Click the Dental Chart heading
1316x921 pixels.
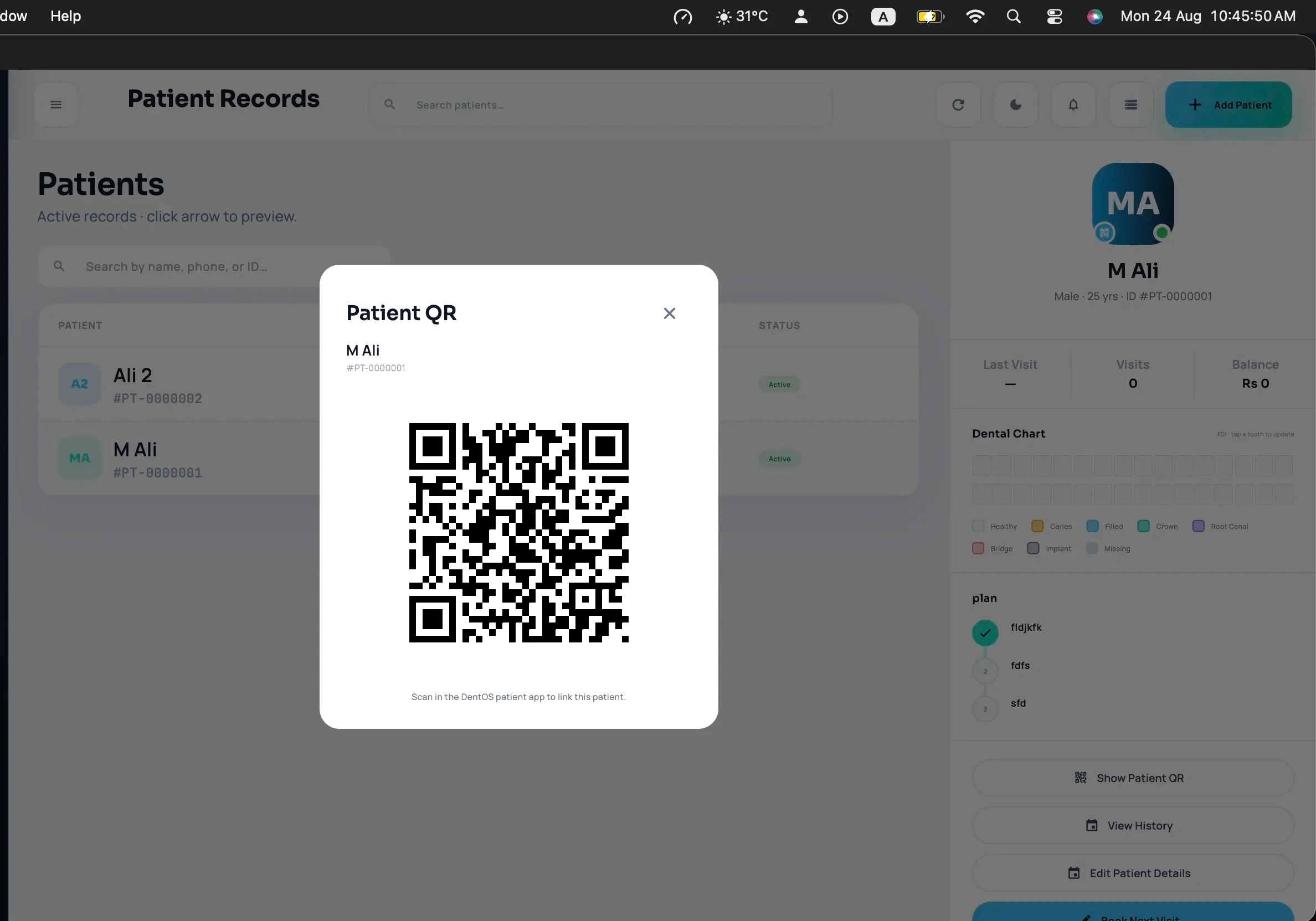(1008, 434)
